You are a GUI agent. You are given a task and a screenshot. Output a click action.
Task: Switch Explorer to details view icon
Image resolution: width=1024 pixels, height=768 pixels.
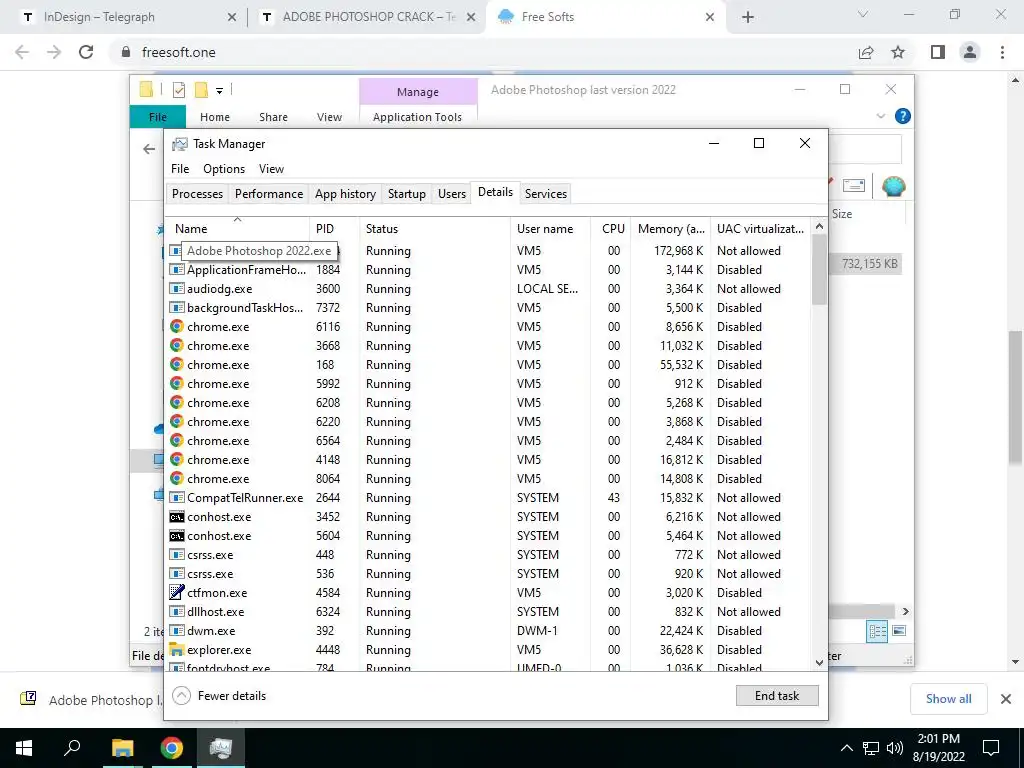[x=878, y=632]
